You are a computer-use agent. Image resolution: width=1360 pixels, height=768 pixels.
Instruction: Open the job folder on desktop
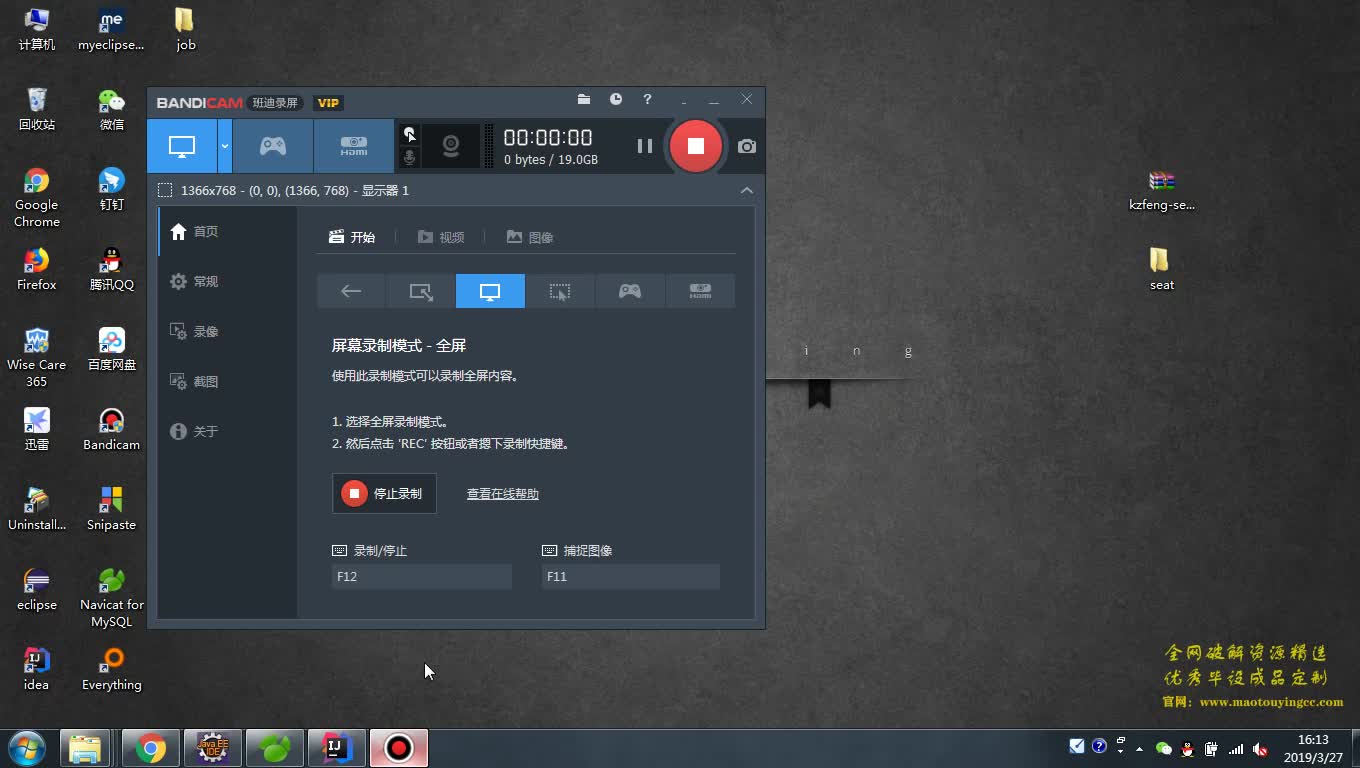(185, 29)
